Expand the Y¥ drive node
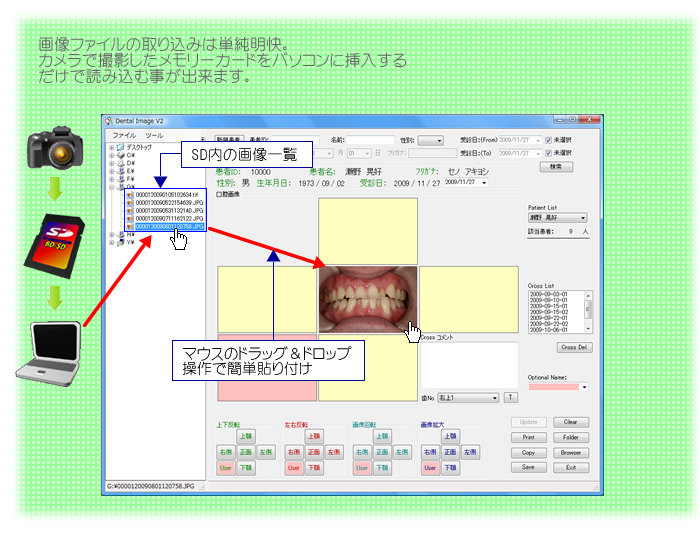The height and width of the screenshot is (535, 700). click(111, 242)
